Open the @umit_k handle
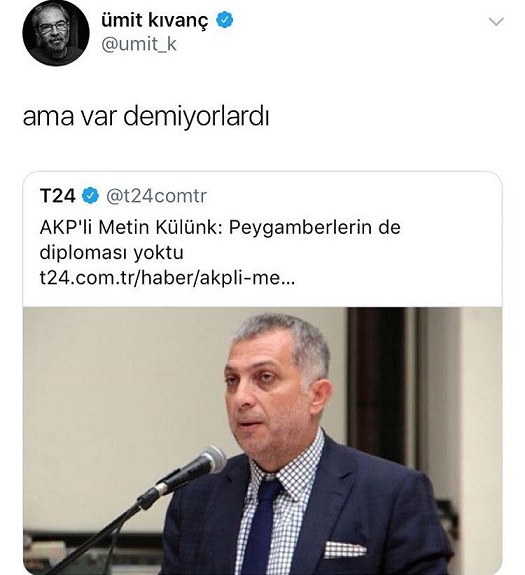This screenshot has width=525, height=575. 139,44
